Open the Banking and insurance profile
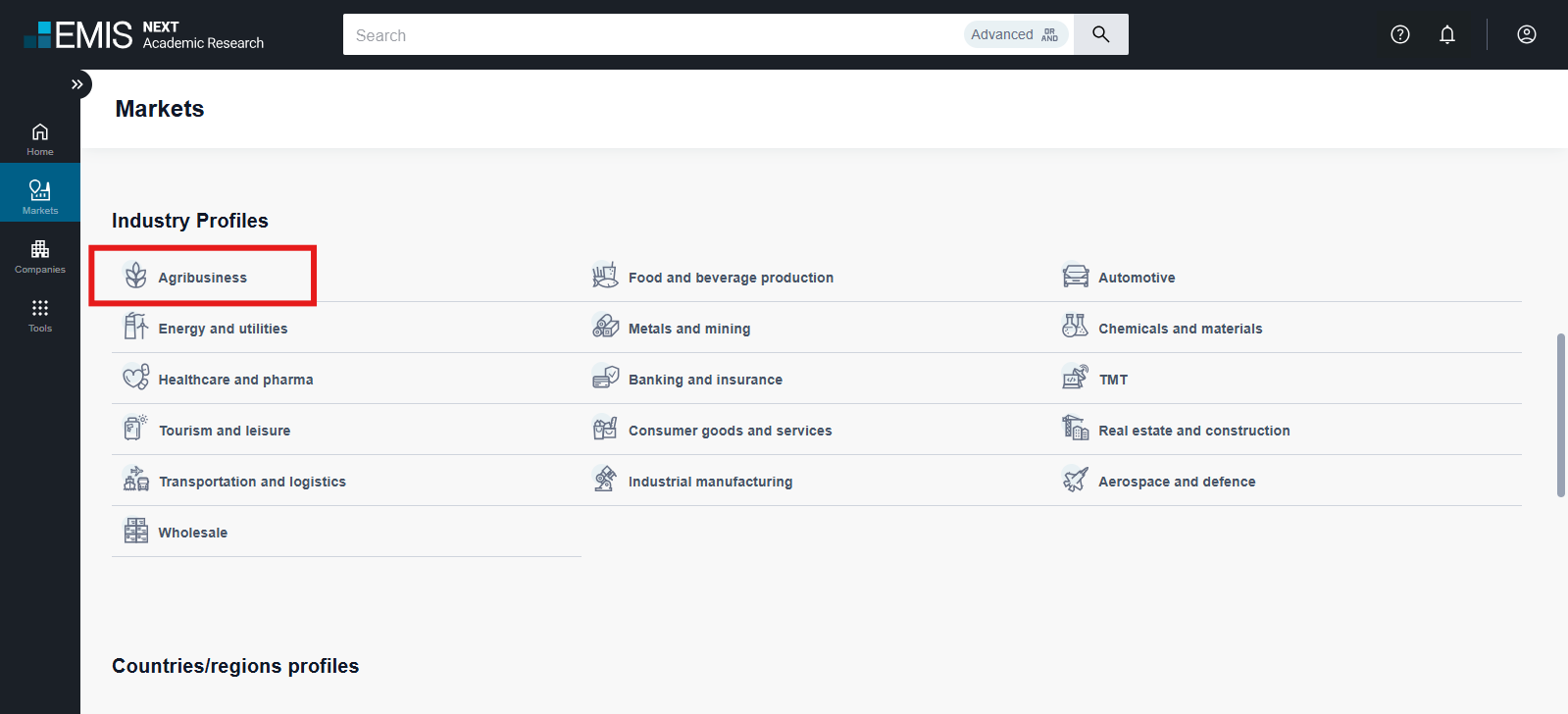The height and width of the screenshot is (714, 1568). [705, 380]
